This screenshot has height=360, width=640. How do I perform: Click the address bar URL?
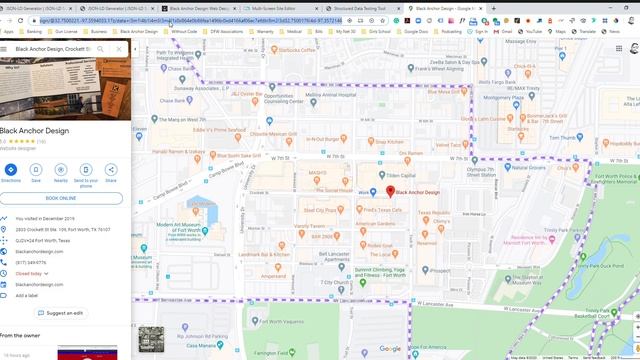click(x=191, y=20)
